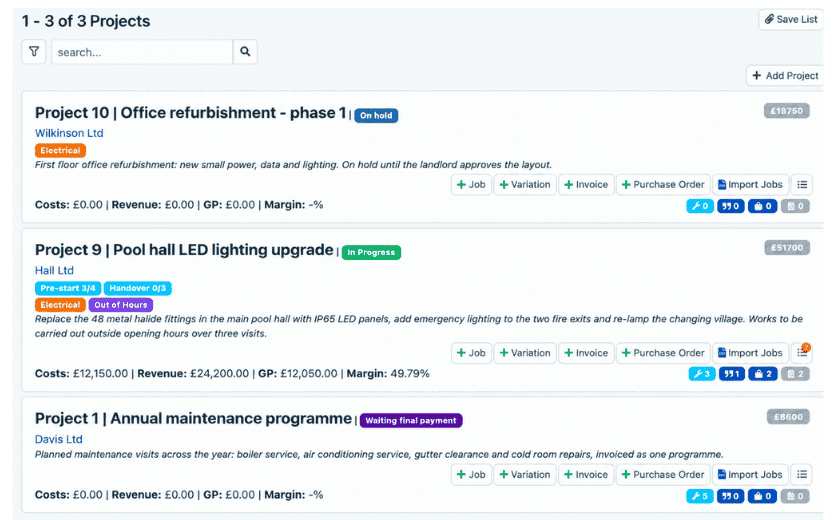Add a Job to Project 1
This screenshot has width=840, height=520.
click(471, 474)
